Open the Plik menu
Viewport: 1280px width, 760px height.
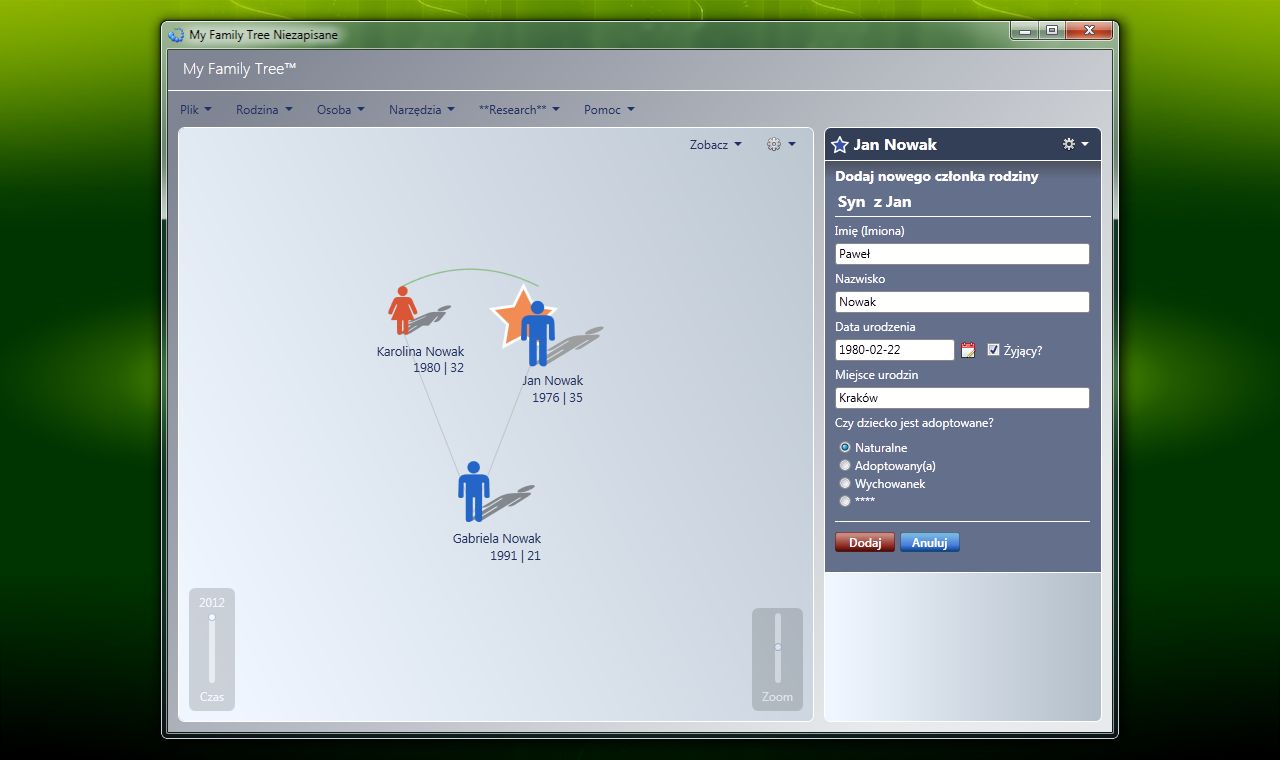click(x=196, y=110)
